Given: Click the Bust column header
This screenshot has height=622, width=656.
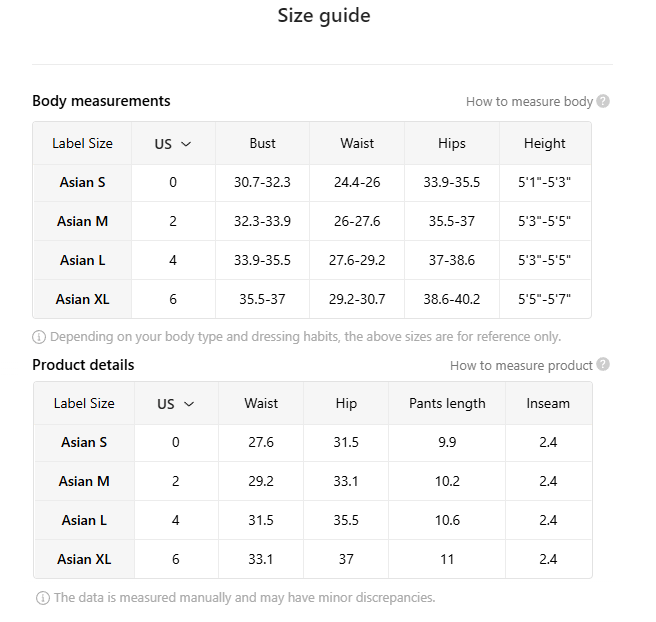Looking at the screenshot, I should click(x=262, y=143).
